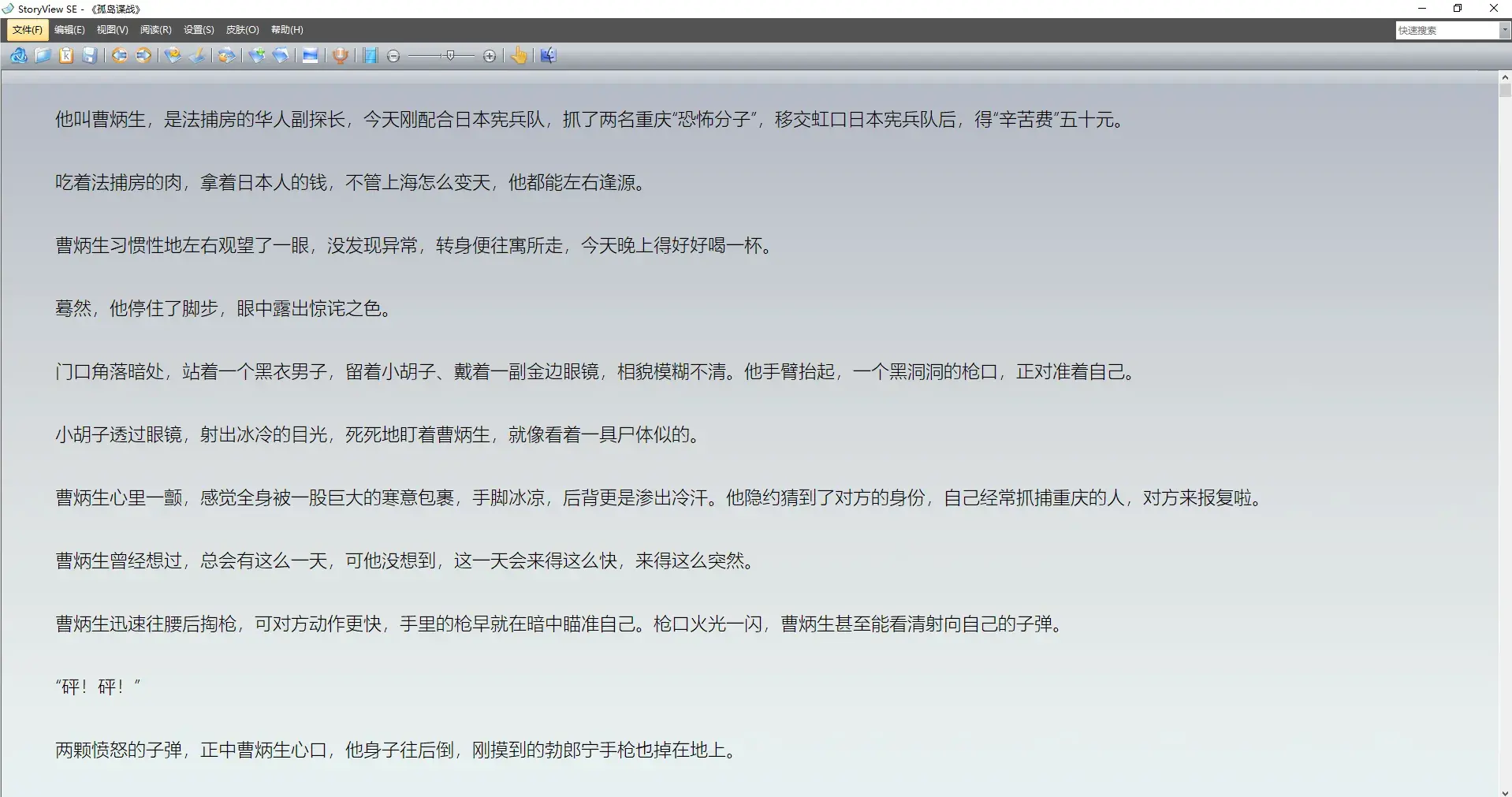1512x797 pixels.
Task: Save using the floppy disk icon
Action: (x=90, y=55)
